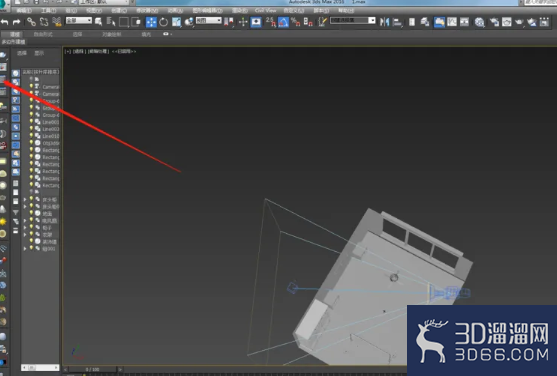This screenshot has width=557, height=376.
Task: Toggle the Angle Snap button
Action: (283, 22)
